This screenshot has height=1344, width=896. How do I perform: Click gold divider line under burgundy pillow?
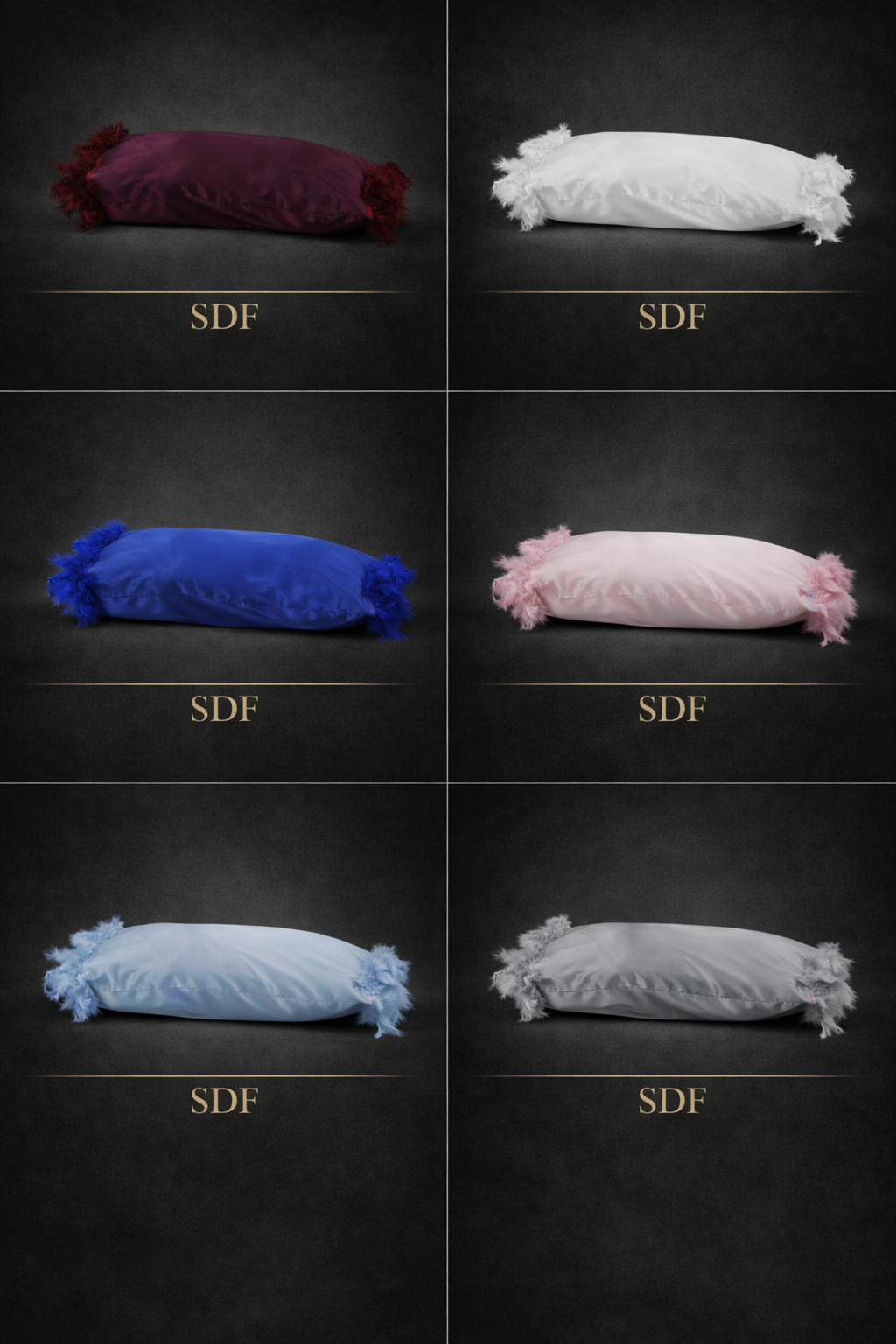click(224, 291)
